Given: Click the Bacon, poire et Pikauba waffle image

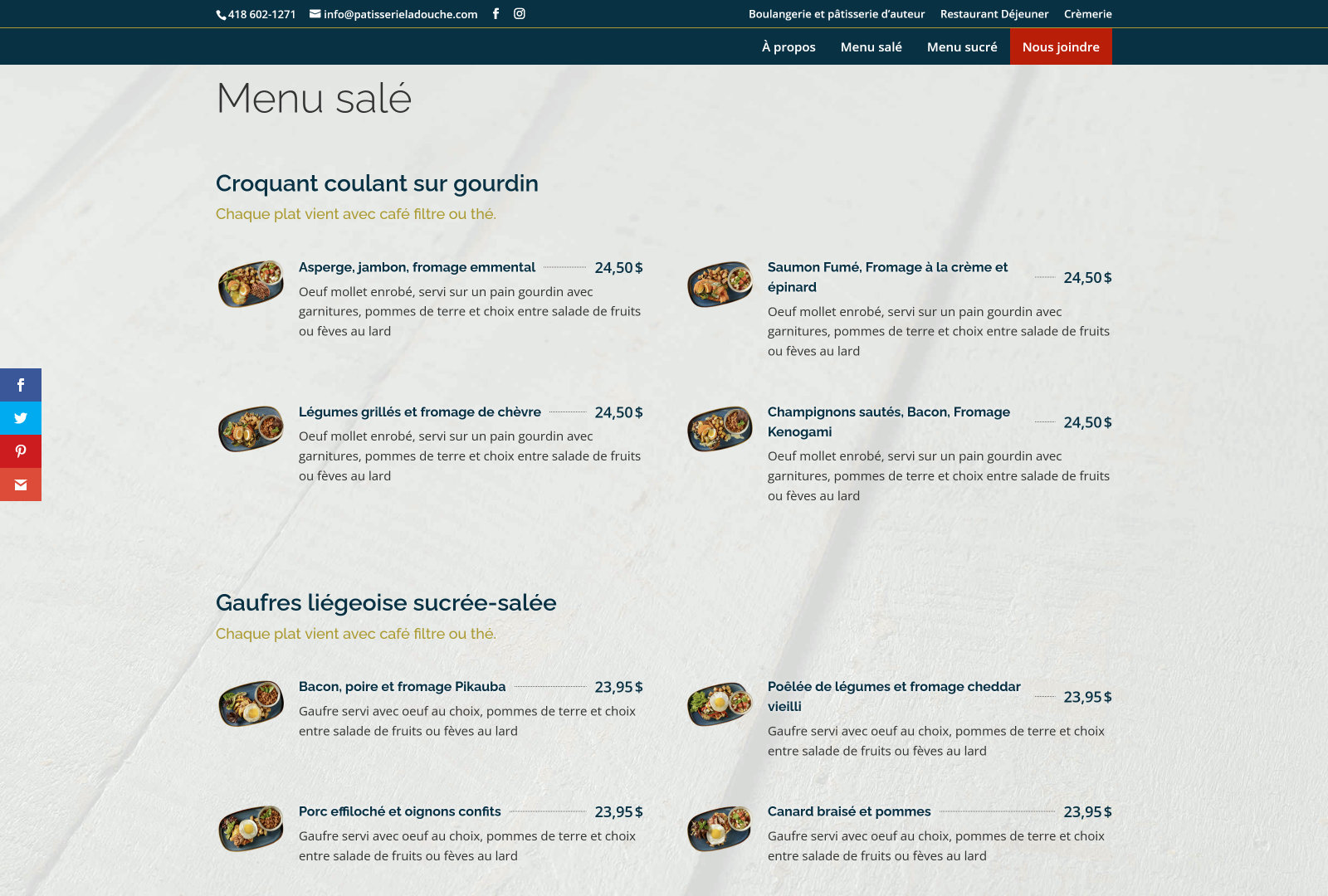Looking at the screenshot, I should (x=251, y=704).
